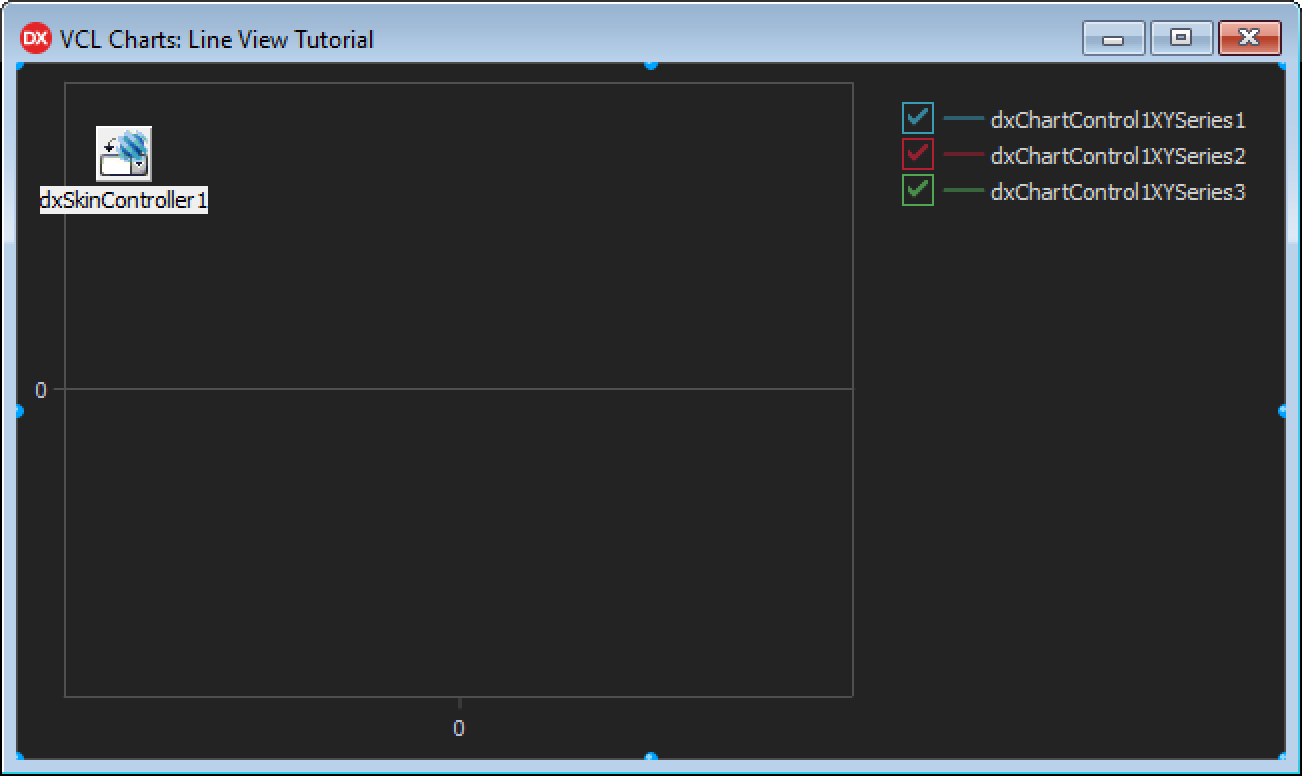1302x776 pixels.
Task: Click the red Series2 legend line marker
Action: tap(963, 155)
